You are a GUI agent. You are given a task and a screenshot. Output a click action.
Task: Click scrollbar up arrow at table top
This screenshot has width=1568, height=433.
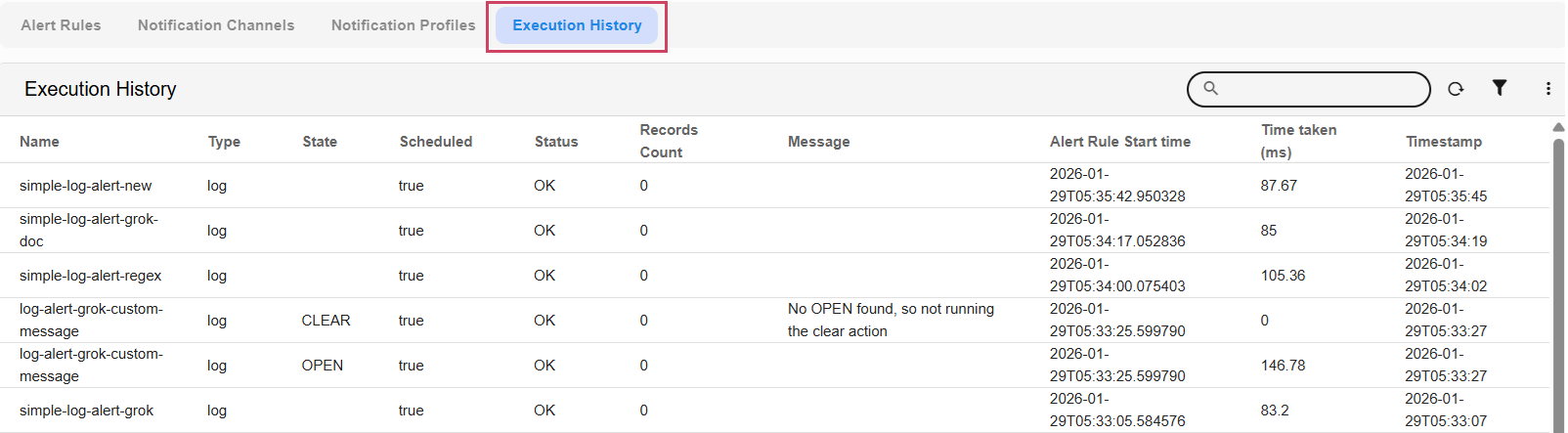1558,127
